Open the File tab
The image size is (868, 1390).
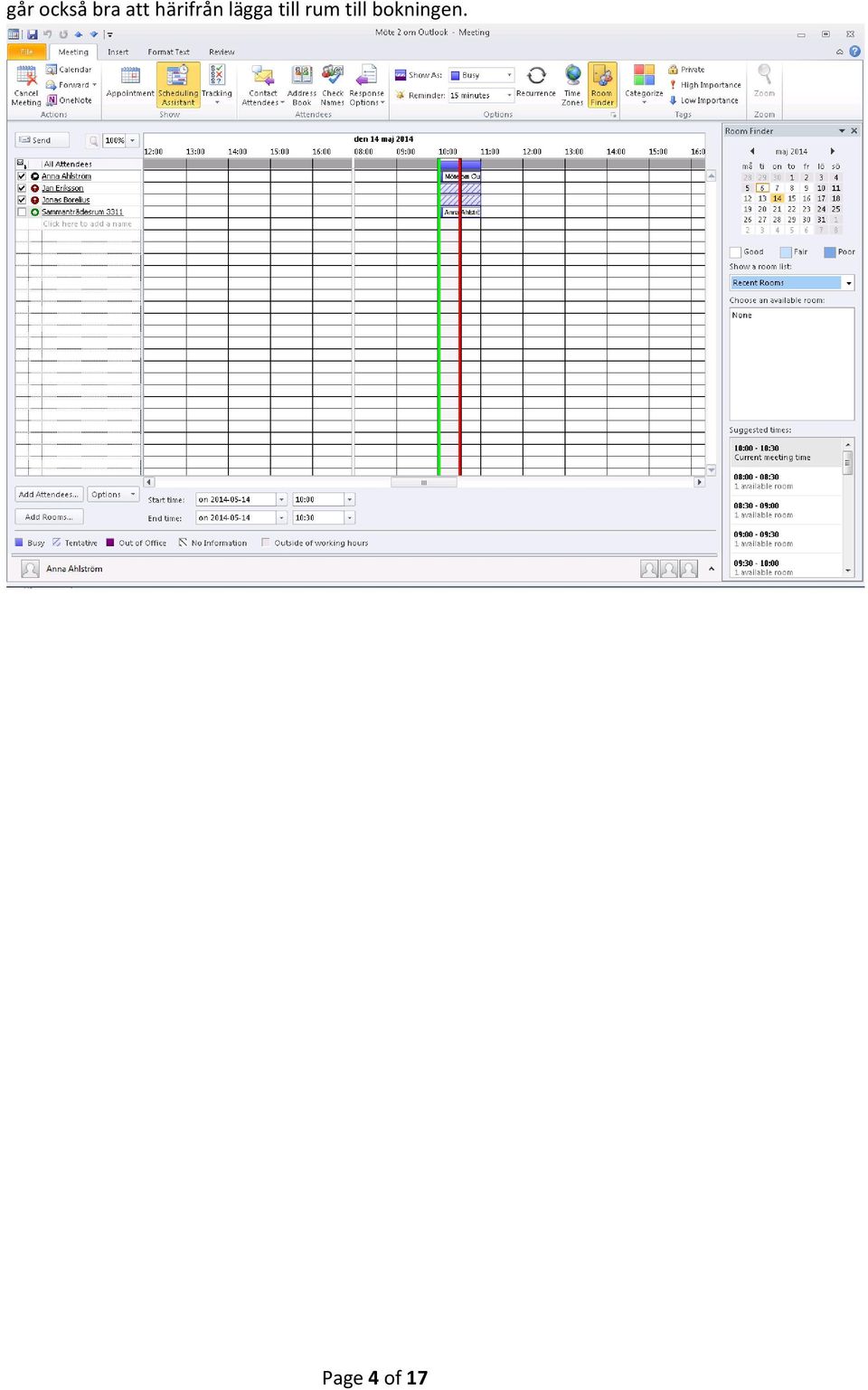pyautogui.click(x=26, y=52)
